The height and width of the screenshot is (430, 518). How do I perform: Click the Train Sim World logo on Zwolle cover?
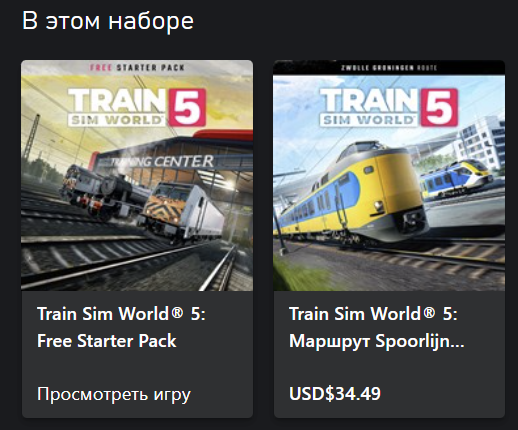[368, 107]
